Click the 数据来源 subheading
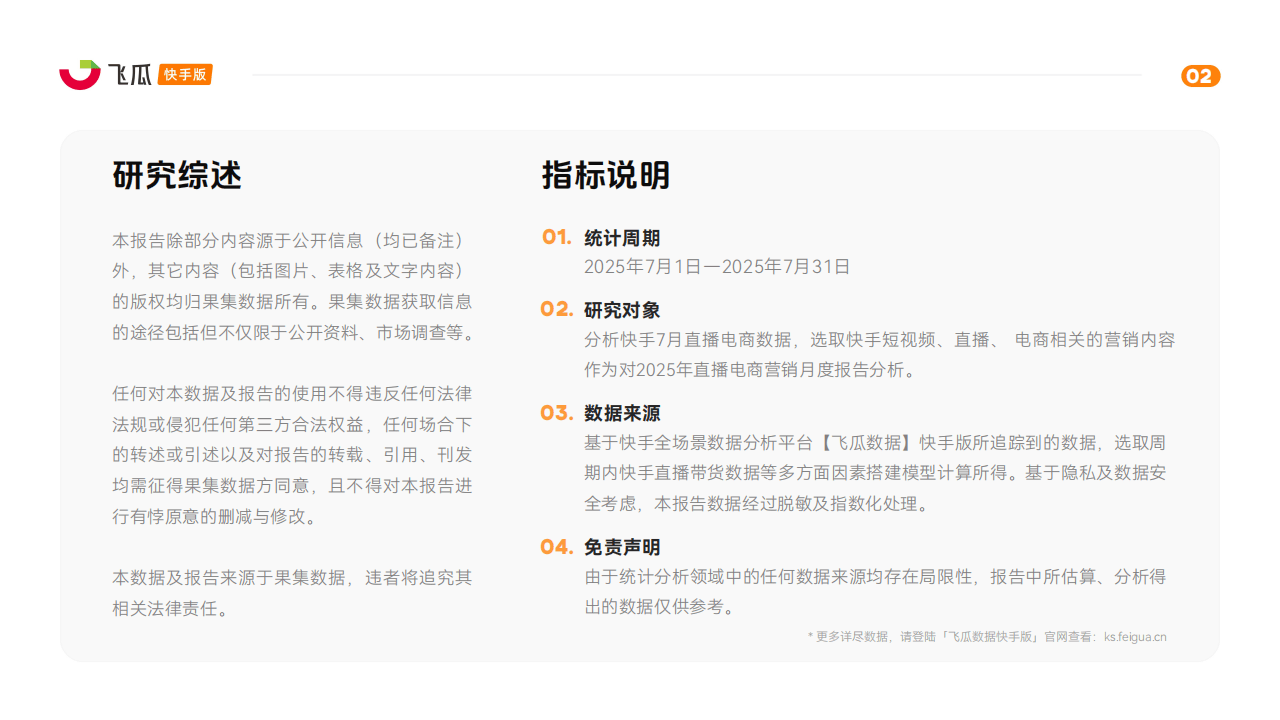1280x720 pixels. point(622,414)
